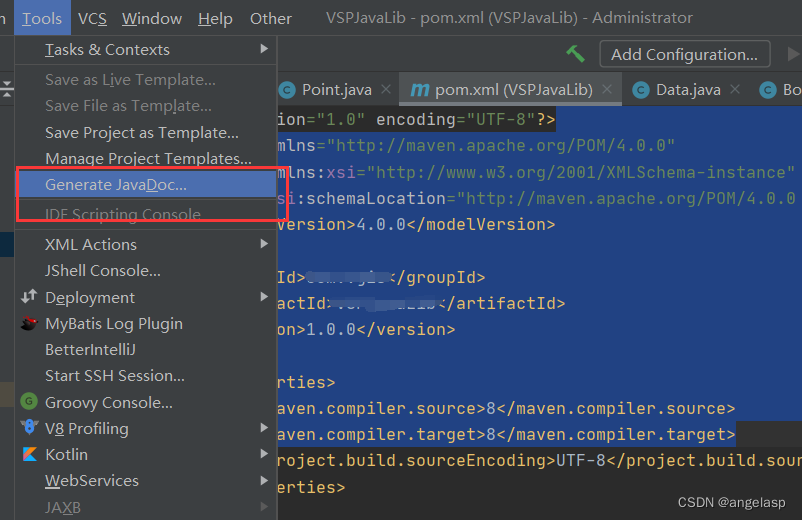The image size is (802, 520).
Task: Click the Maven icon on pom.xml tab
Action: (x=418, y=90)
